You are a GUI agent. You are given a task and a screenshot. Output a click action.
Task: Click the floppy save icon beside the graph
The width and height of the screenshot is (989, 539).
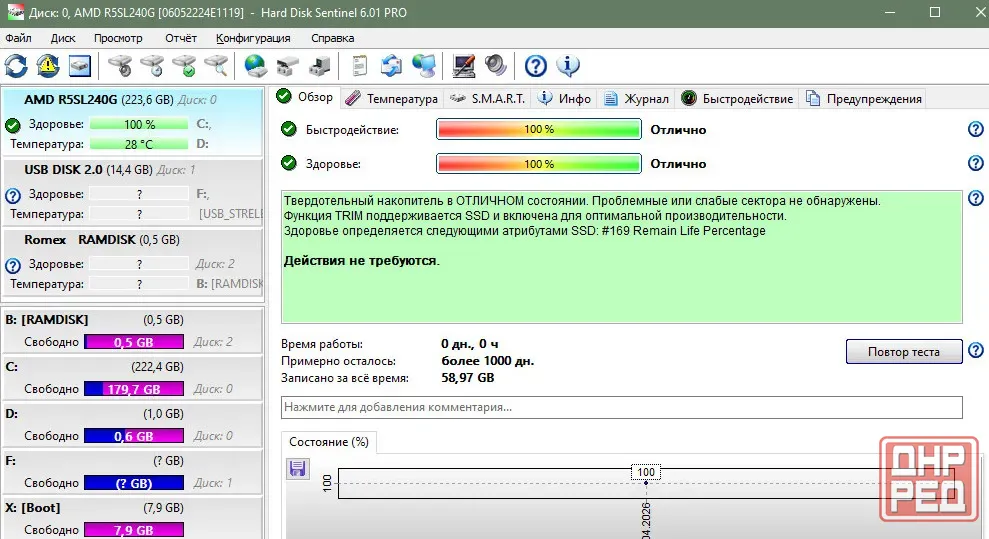pos(297,468)
